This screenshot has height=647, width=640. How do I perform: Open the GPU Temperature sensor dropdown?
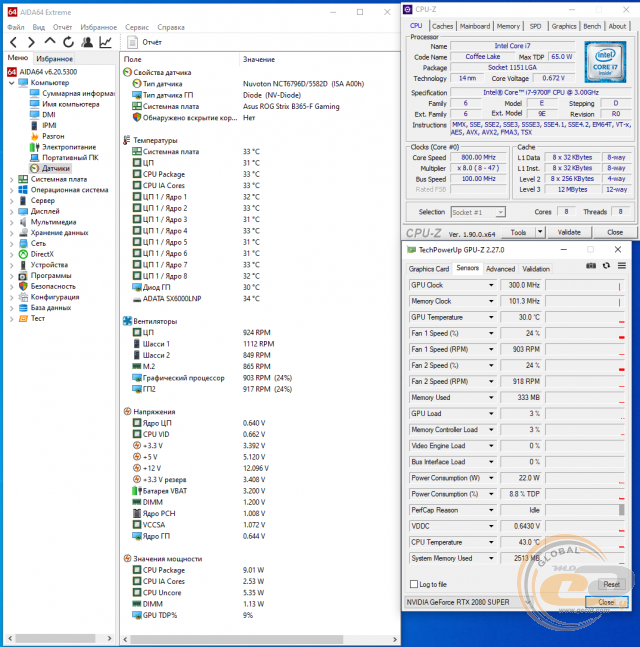[x=491, y=317]
